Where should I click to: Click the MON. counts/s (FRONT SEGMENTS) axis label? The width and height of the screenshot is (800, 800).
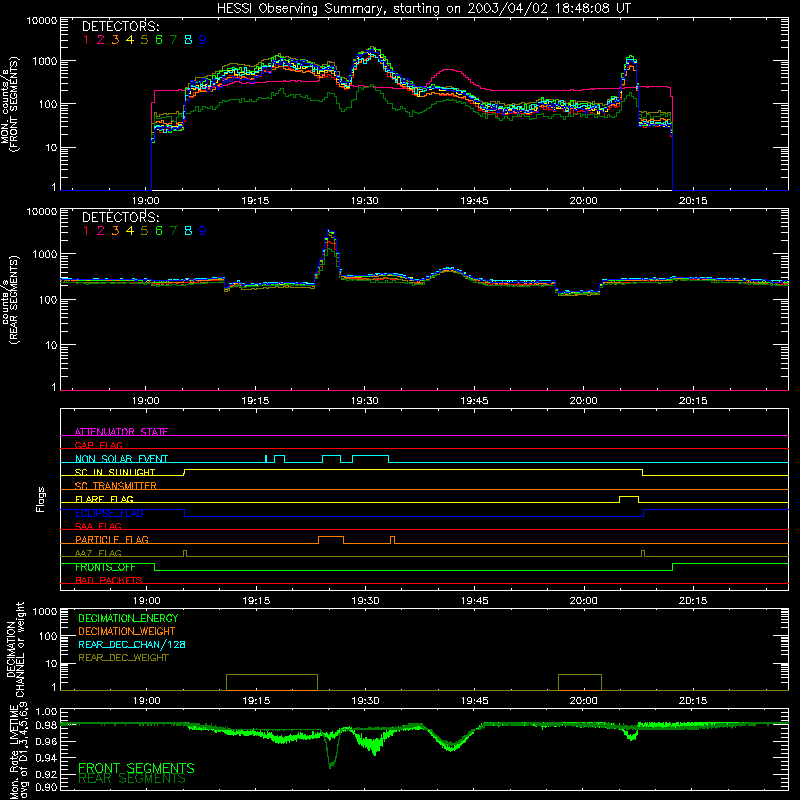tap(9, 104)
